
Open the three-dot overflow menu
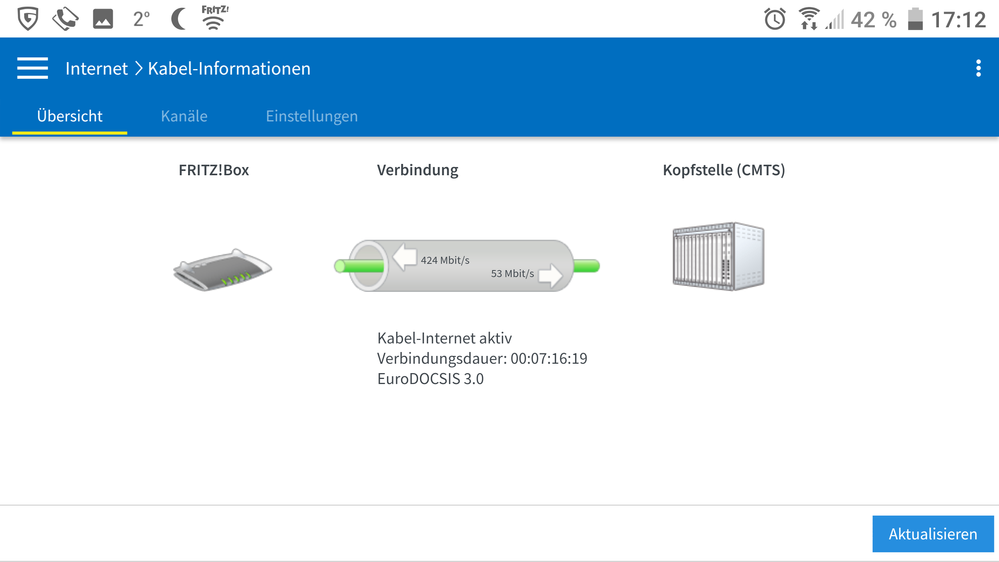(978, 68)
